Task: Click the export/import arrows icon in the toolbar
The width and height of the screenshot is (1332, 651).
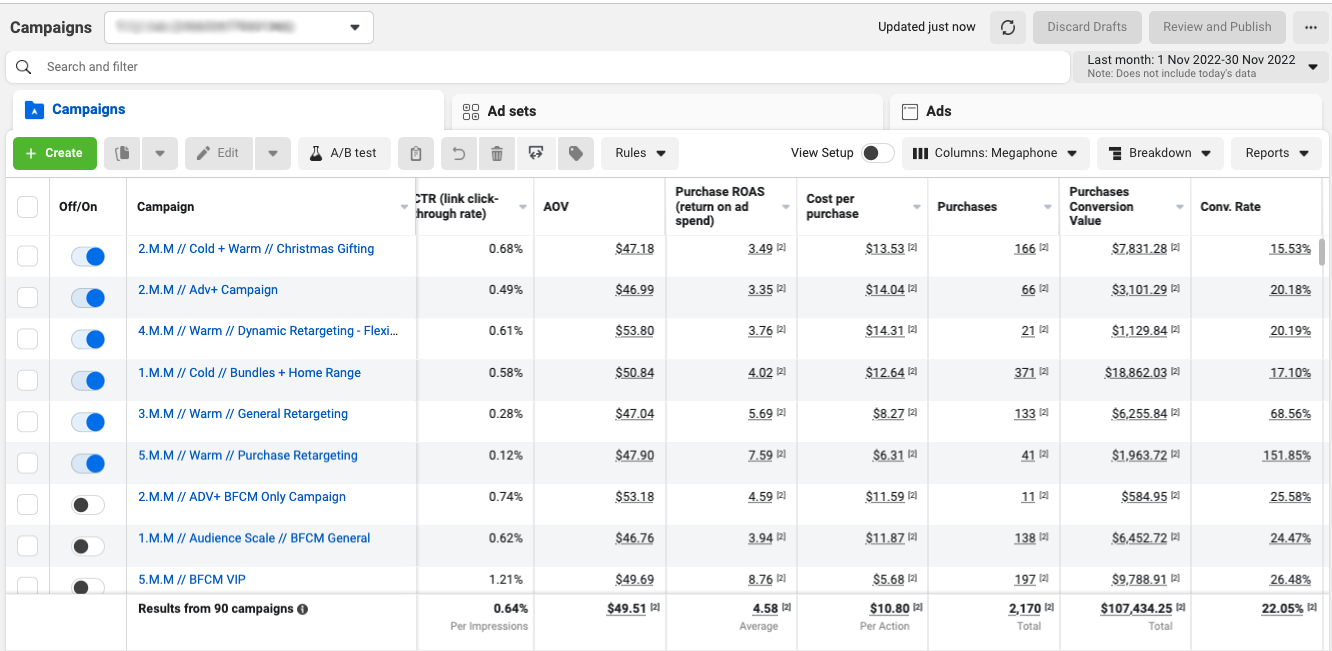Action: pos(536,153)
